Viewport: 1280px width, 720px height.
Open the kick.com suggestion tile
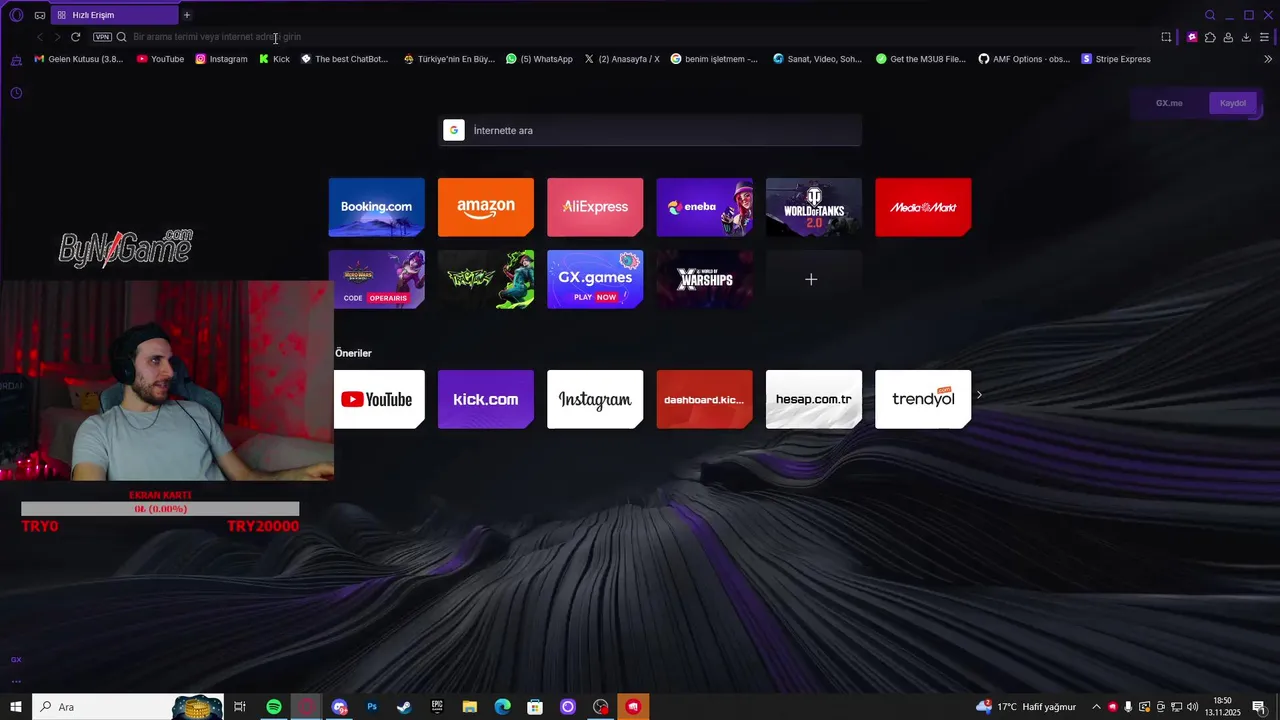click(x=486, y=399)
